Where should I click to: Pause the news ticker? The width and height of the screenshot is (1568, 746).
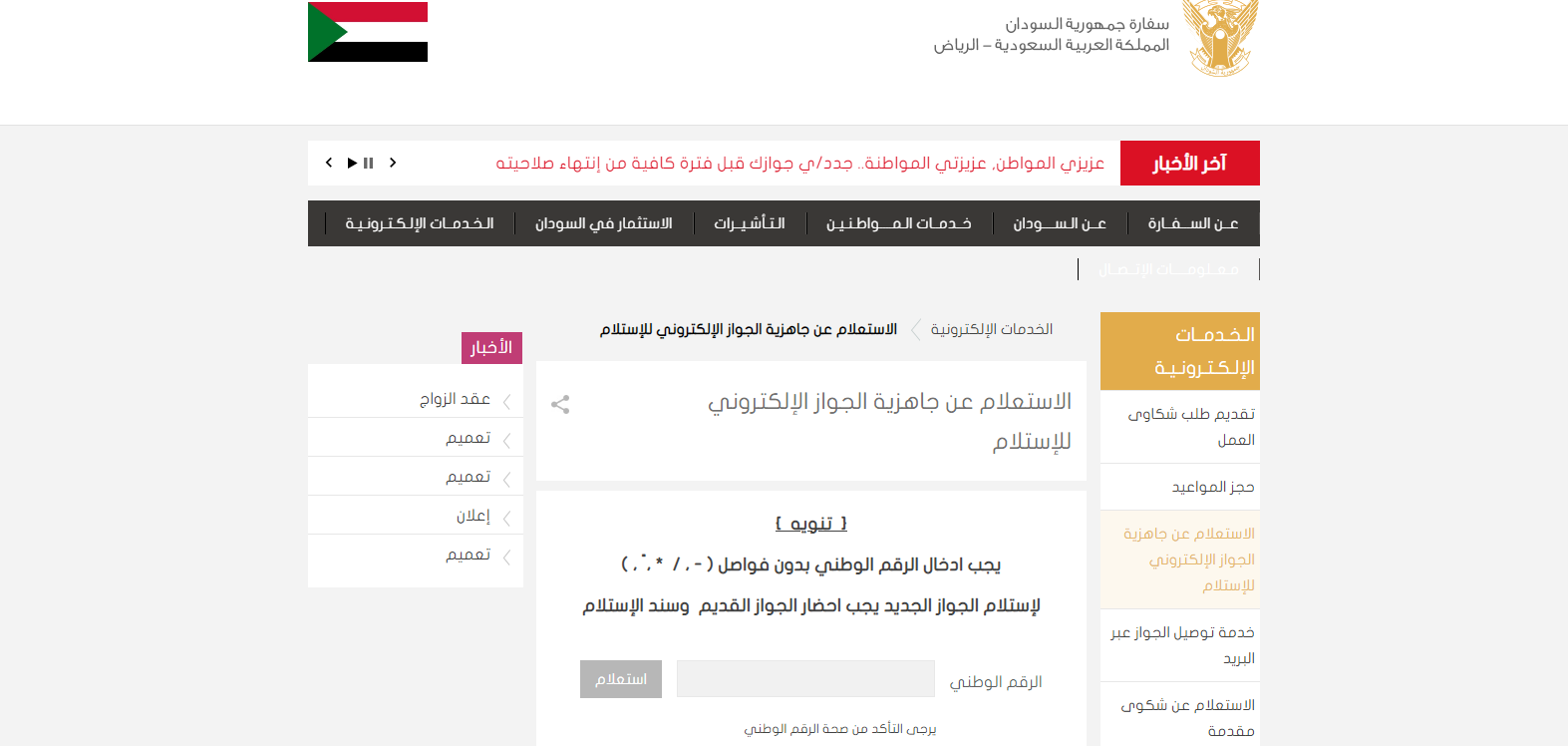pyautogui.click(x=369, y=163)
